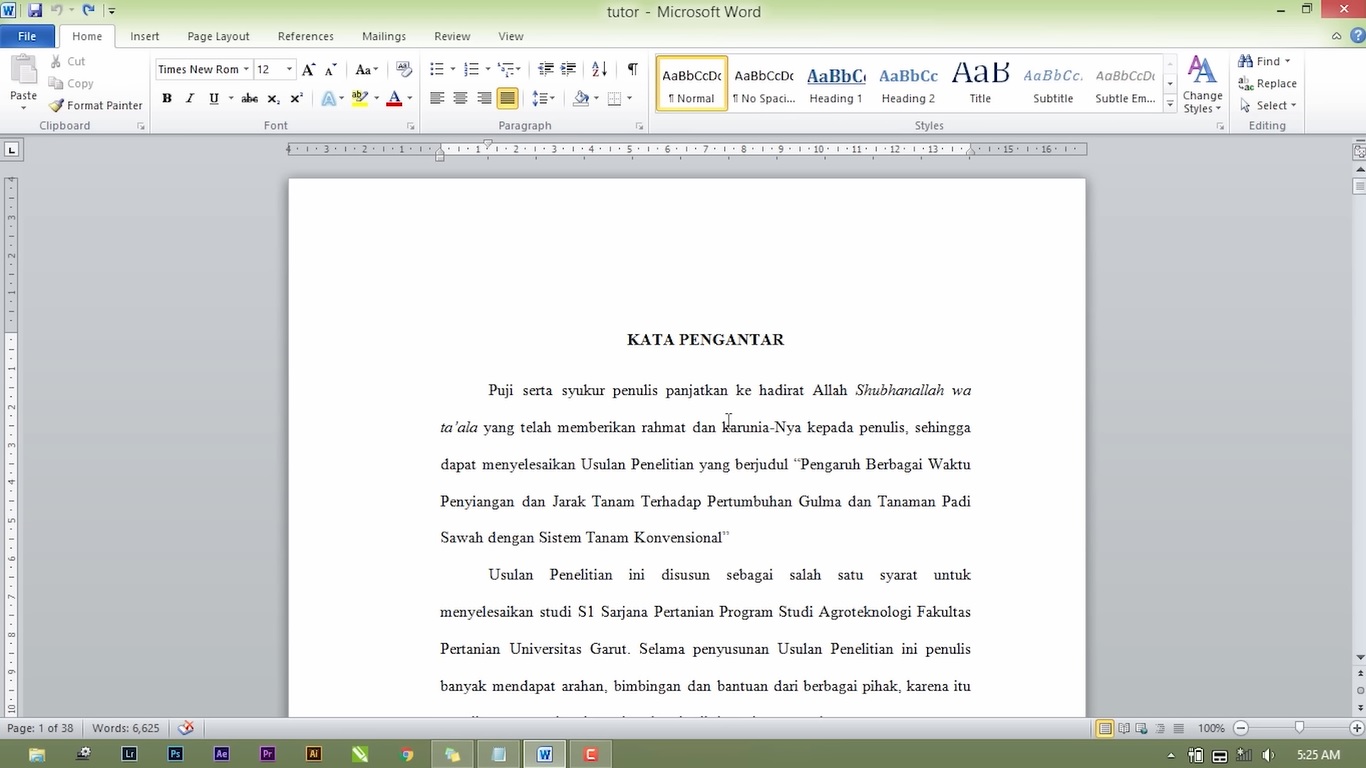
Task: Click Words: 6,625 in status bar
Action: [126, 728]
